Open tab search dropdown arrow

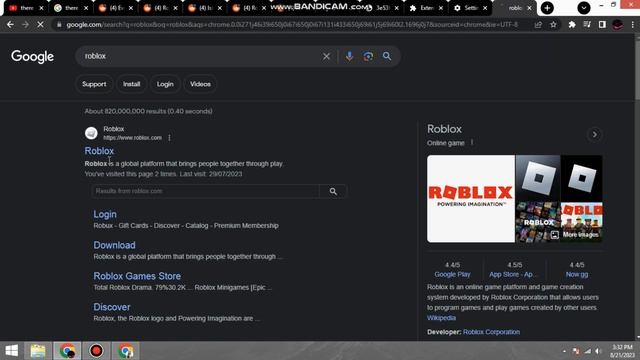coord(584,8)
